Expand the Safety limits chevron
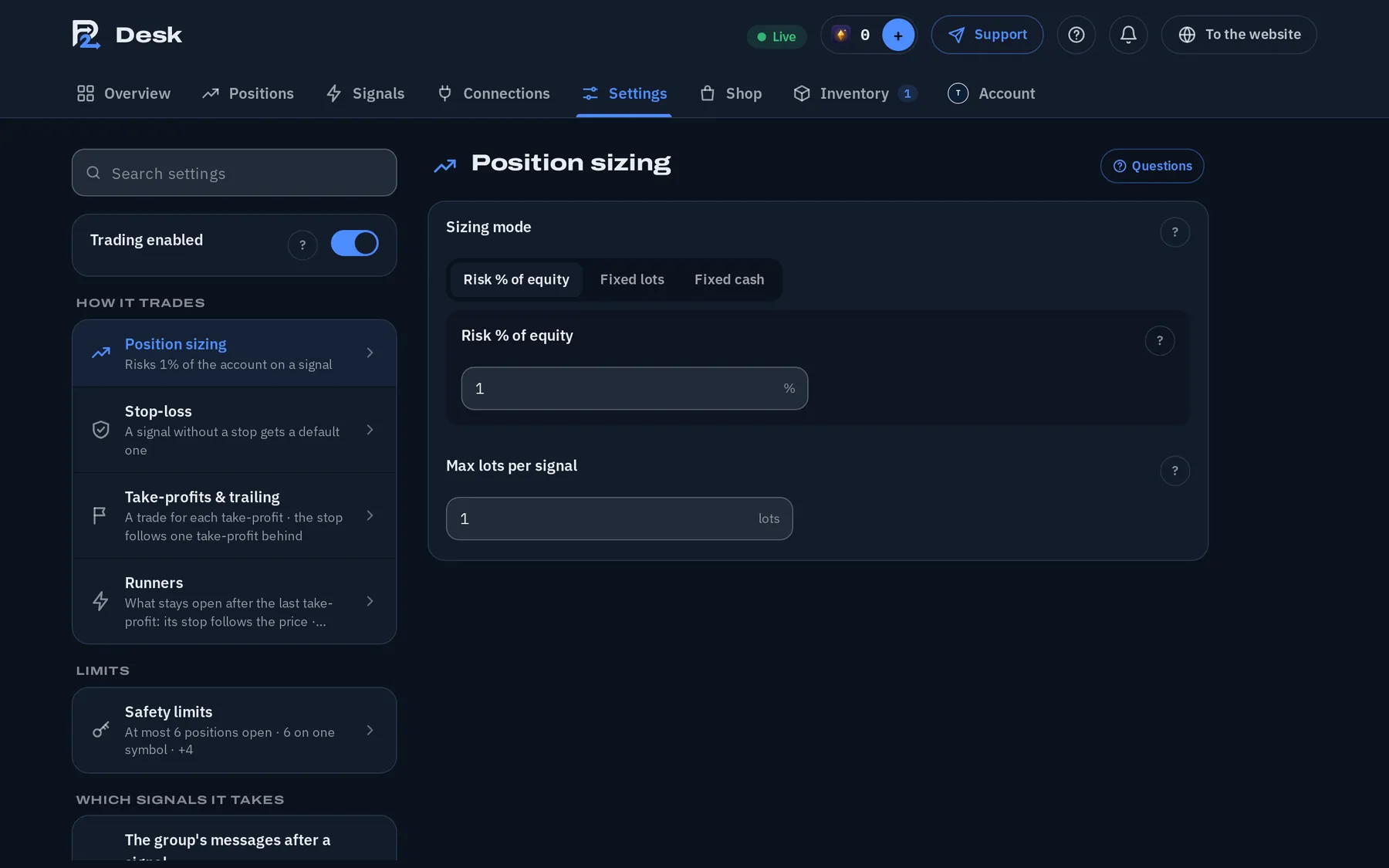The height and width of the screenshot is (868, 1389). coord(370,730)
